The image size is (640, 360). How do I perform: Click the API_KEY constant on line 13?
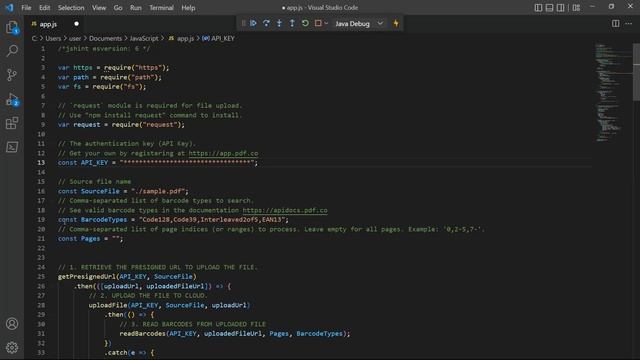click(94, 163)
